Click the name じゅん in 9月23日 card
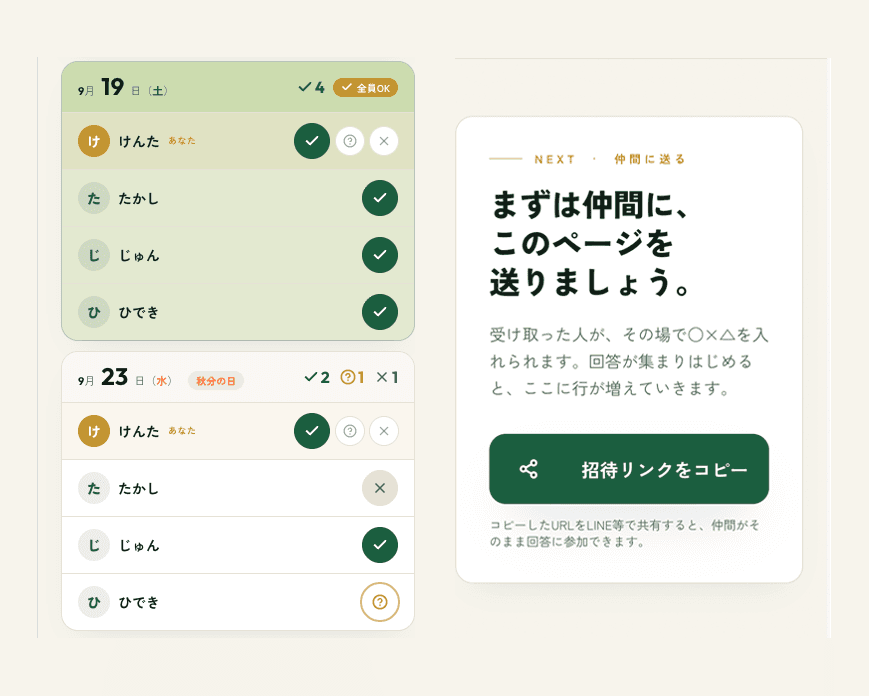 [x=139, y=545]
